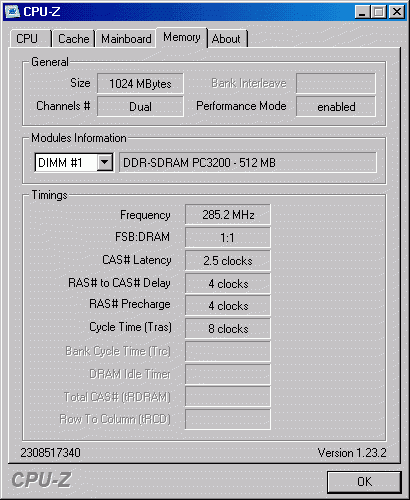Click the Size label
The image size is (410, 500).
point(80,83)
